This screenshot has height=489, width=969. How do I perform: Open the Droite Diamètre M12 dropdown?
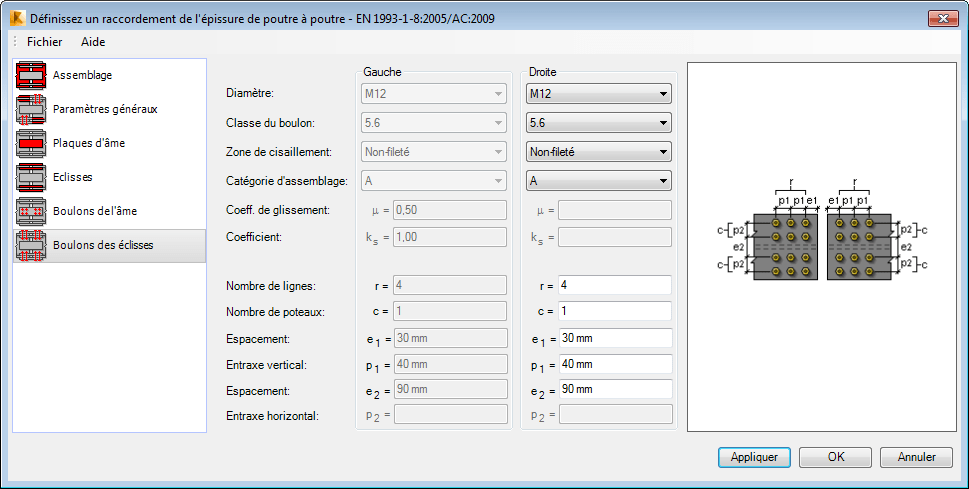598,94
